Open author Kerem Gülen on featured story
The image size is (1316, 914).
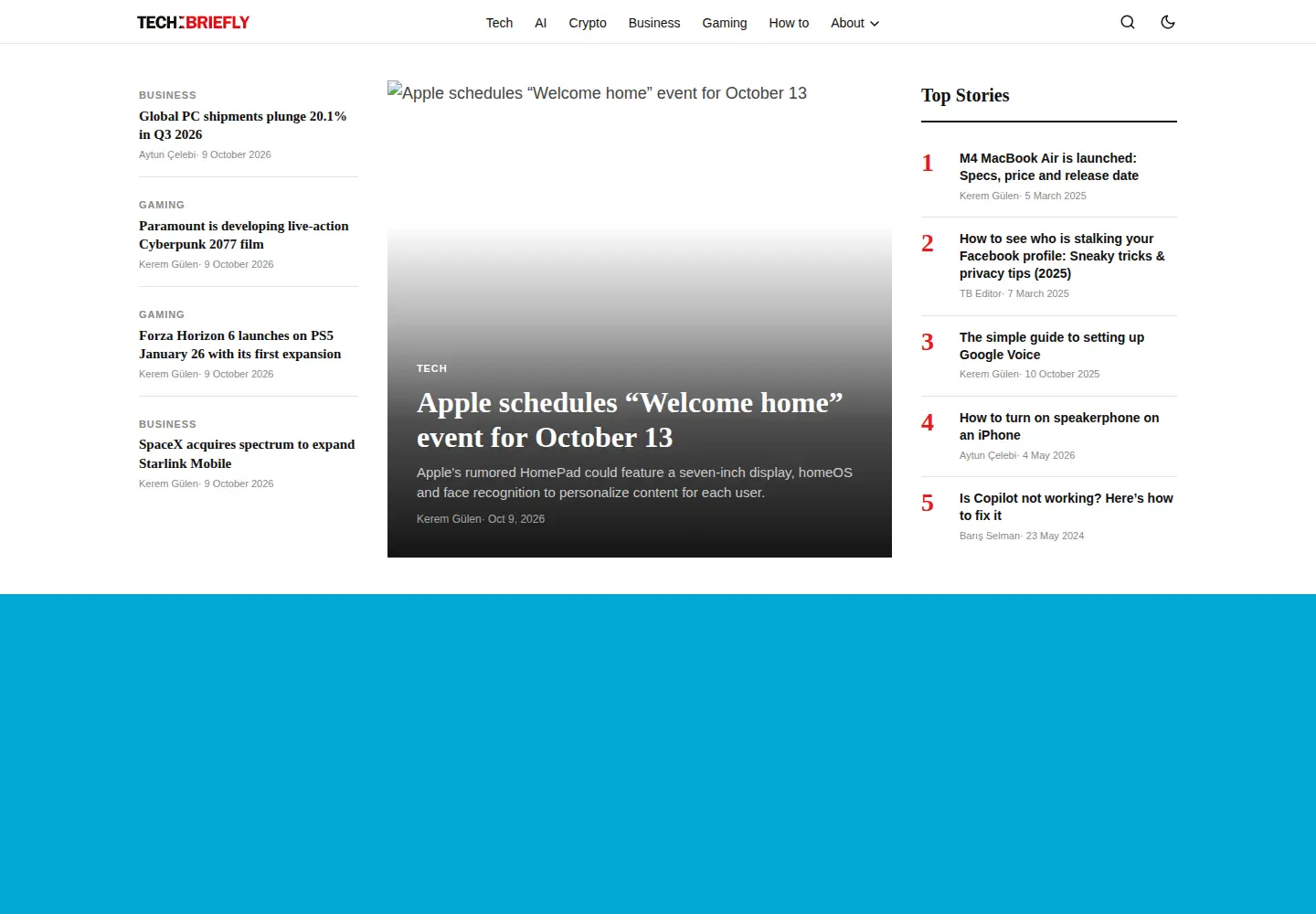449,519
